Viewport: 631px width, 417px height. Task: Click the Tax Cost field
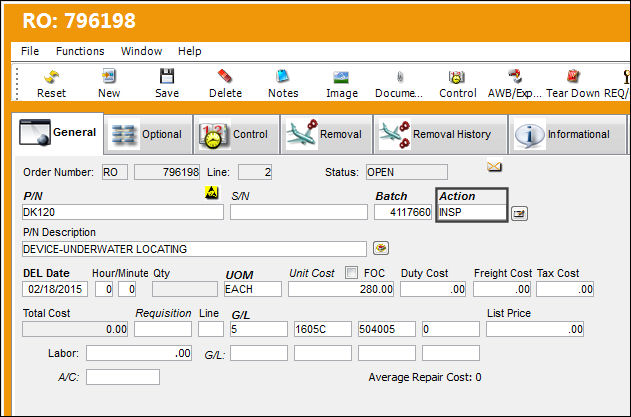coord(565,289)
